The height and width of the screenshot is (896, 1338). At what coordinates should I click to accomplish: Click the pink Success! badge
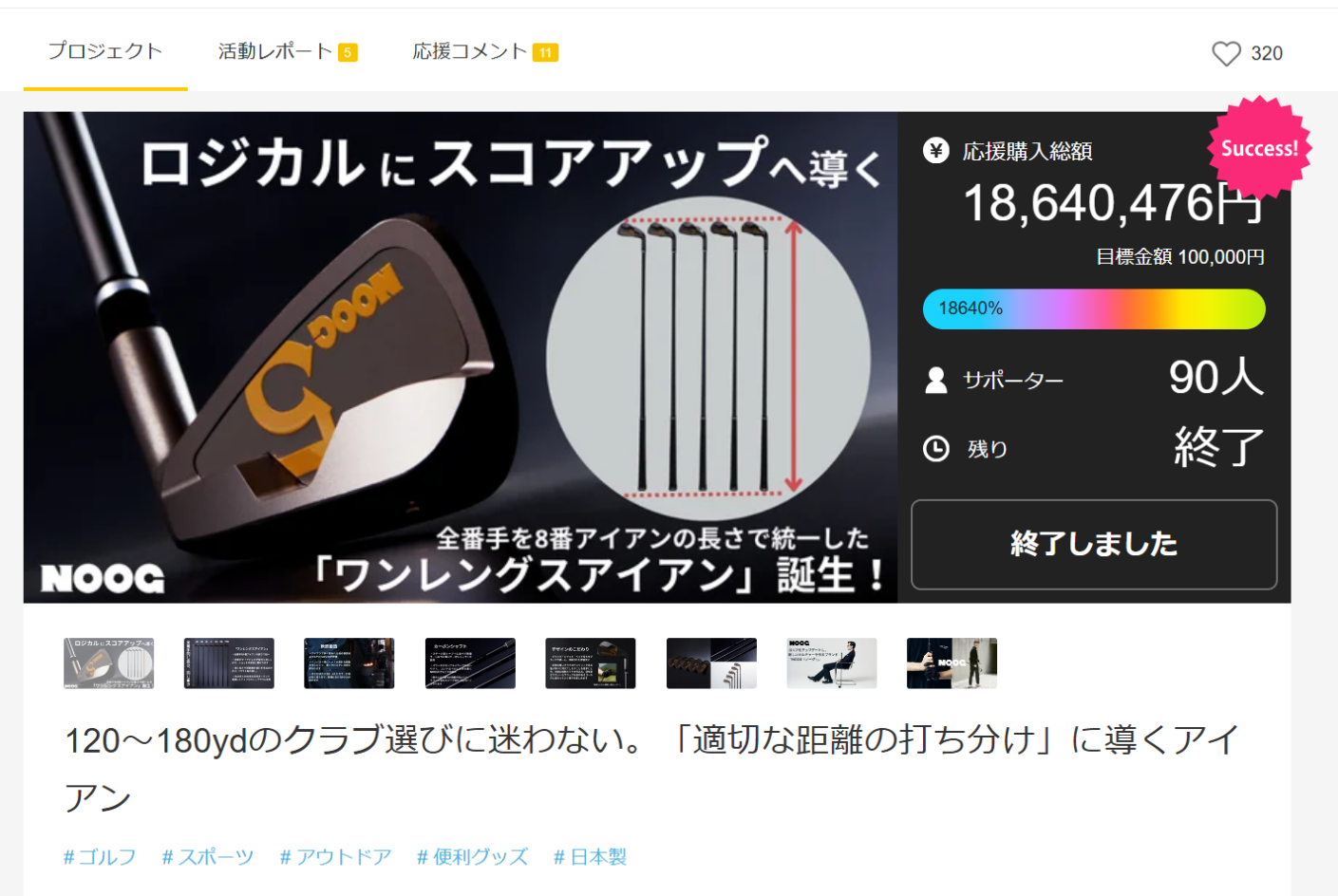click(x=1259, y=148)
